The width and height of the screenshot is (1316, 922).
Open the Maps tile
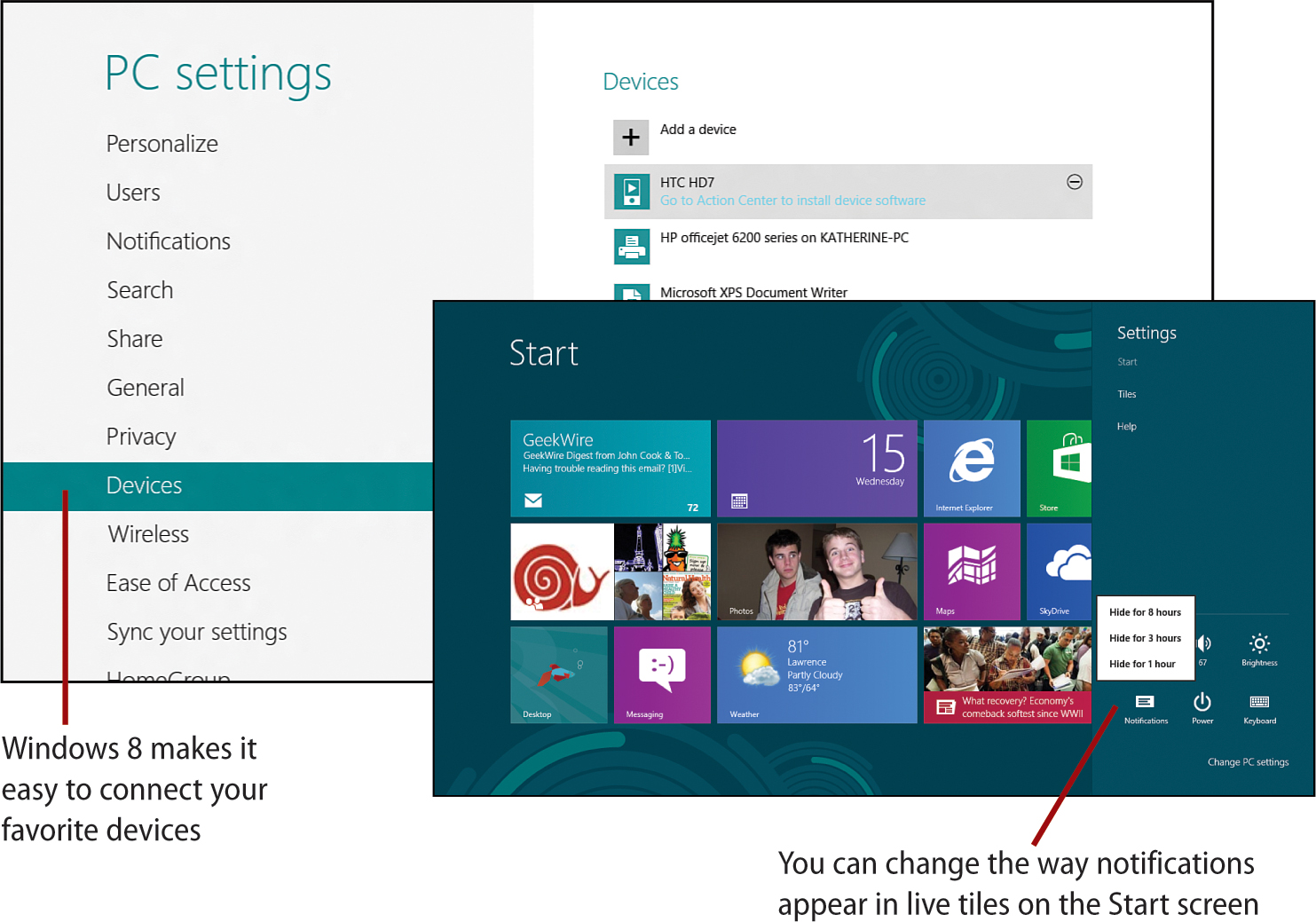point(972,571)
